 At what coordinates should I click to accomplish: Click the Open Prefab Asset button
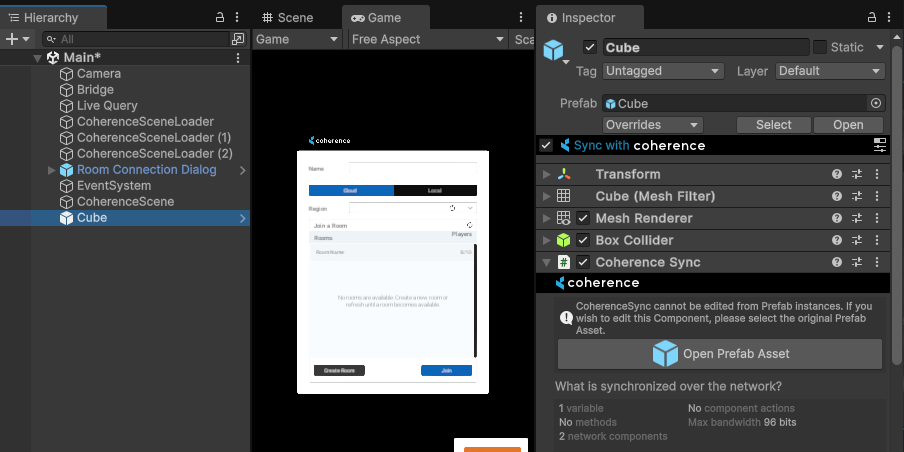pyautogui.click(x=720, y=353)
